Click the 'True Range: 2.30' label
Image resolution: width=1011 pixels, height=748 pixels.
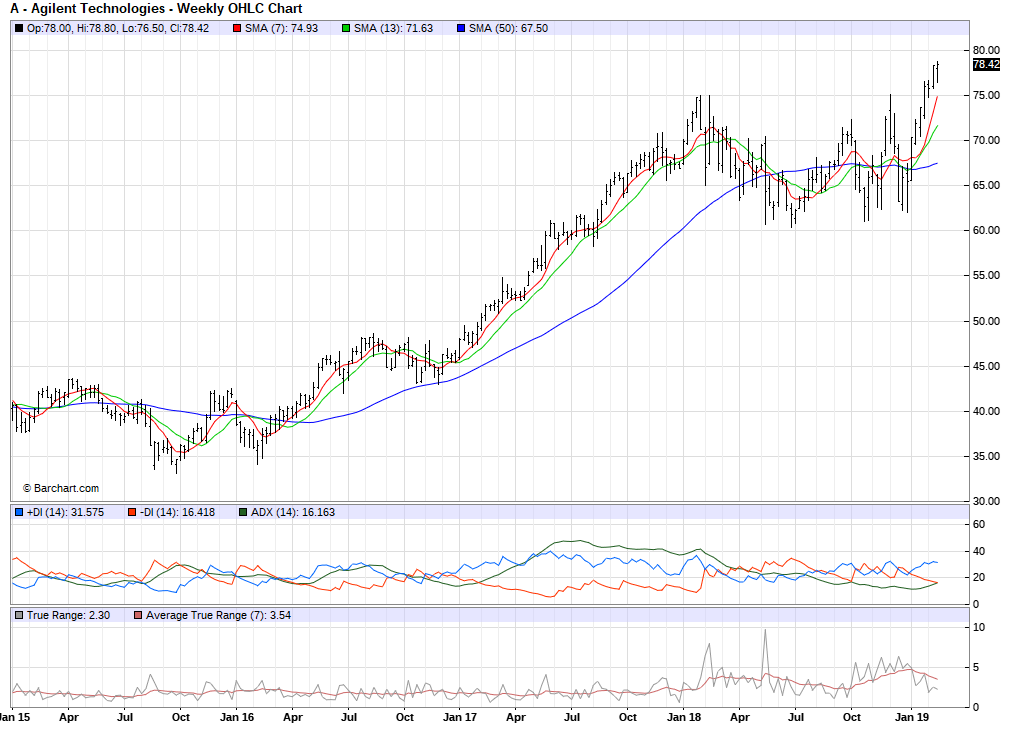[x=68, y=615]
